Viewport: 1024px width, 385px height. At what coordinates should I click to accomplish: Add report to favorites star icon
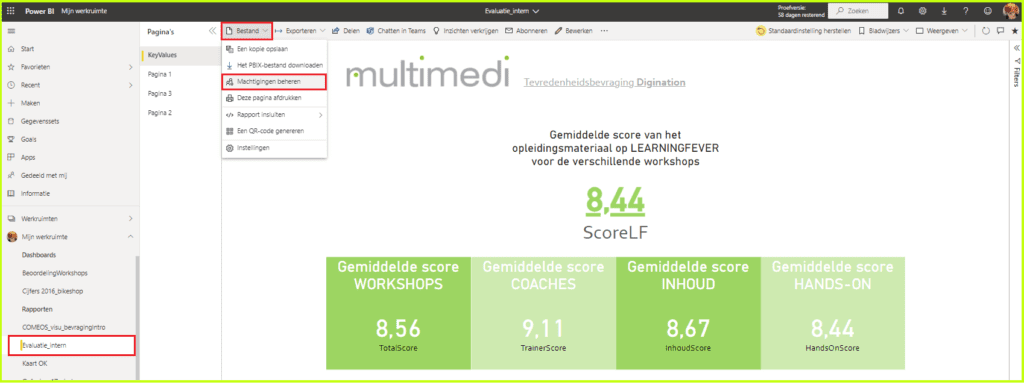[x=1014, y=31]
